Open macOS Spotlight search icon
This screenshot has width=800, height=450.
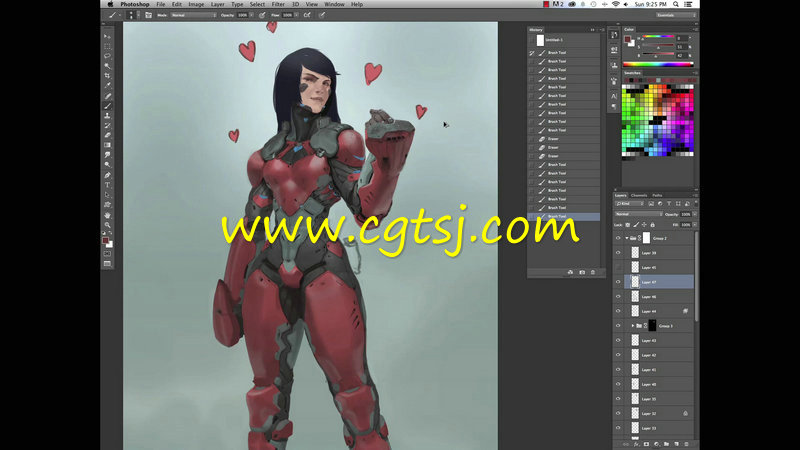(676, 4)
